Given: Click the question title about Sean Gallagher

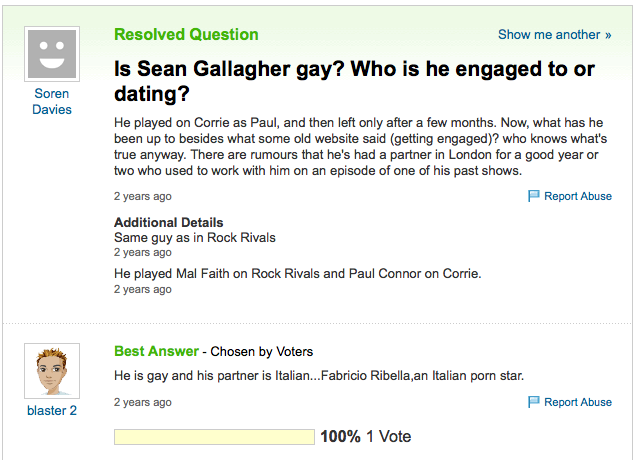Looking at the screenshot, I should click(x=354, y=82).
